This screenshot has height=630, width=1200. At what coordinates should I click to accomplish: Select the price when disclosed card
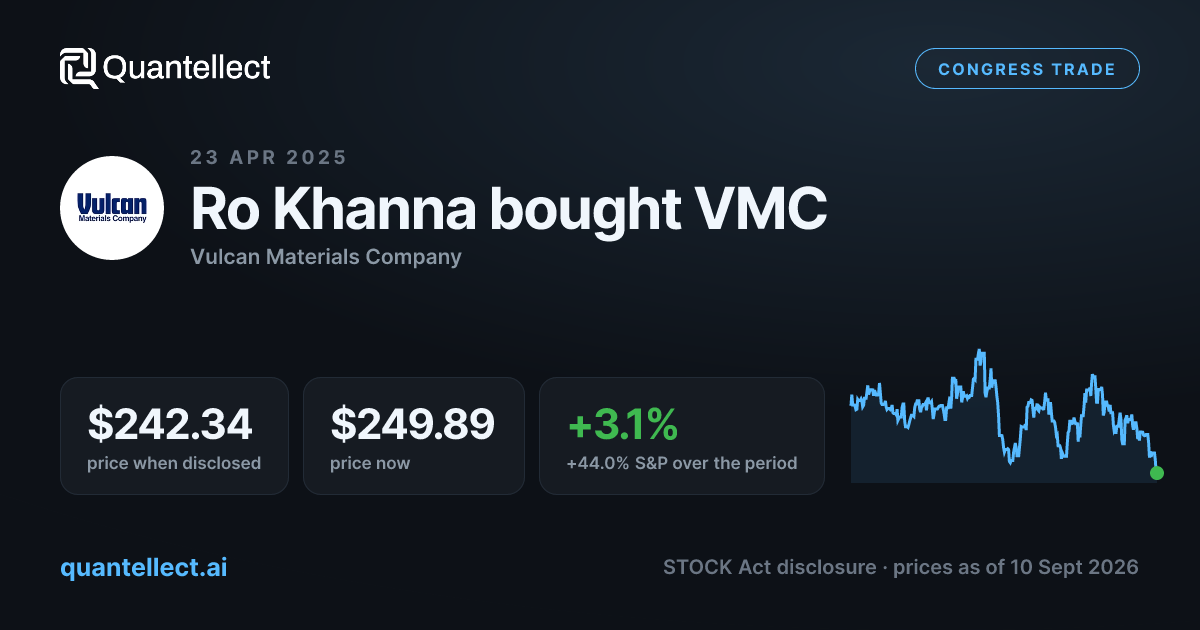pyautogui.click(x=174, y=436)
